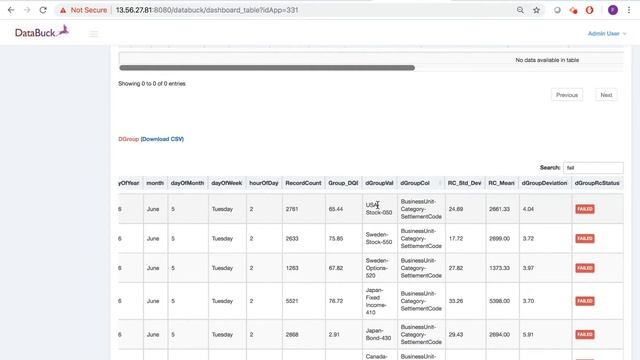Viewport: 640px width, 360px height.
Task: Sort by the RC_Mean column header
Action: [501, 183]
